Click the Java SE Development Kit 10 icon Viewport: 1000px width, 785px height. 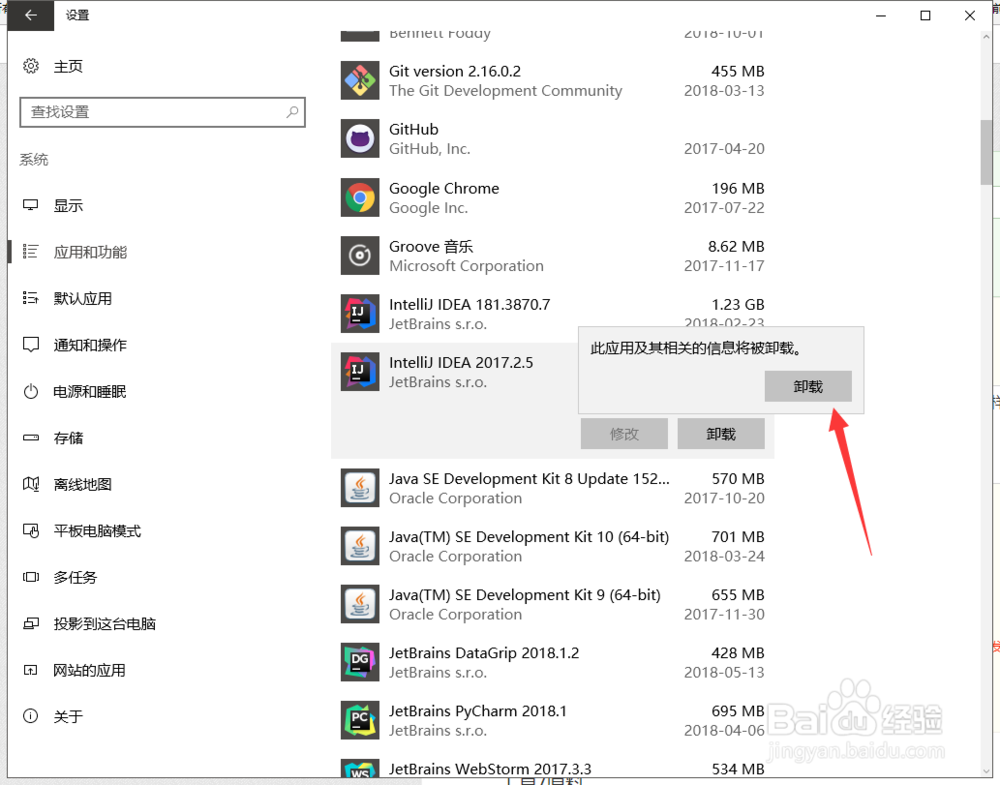pyautogui.click(x=360, y=546)
